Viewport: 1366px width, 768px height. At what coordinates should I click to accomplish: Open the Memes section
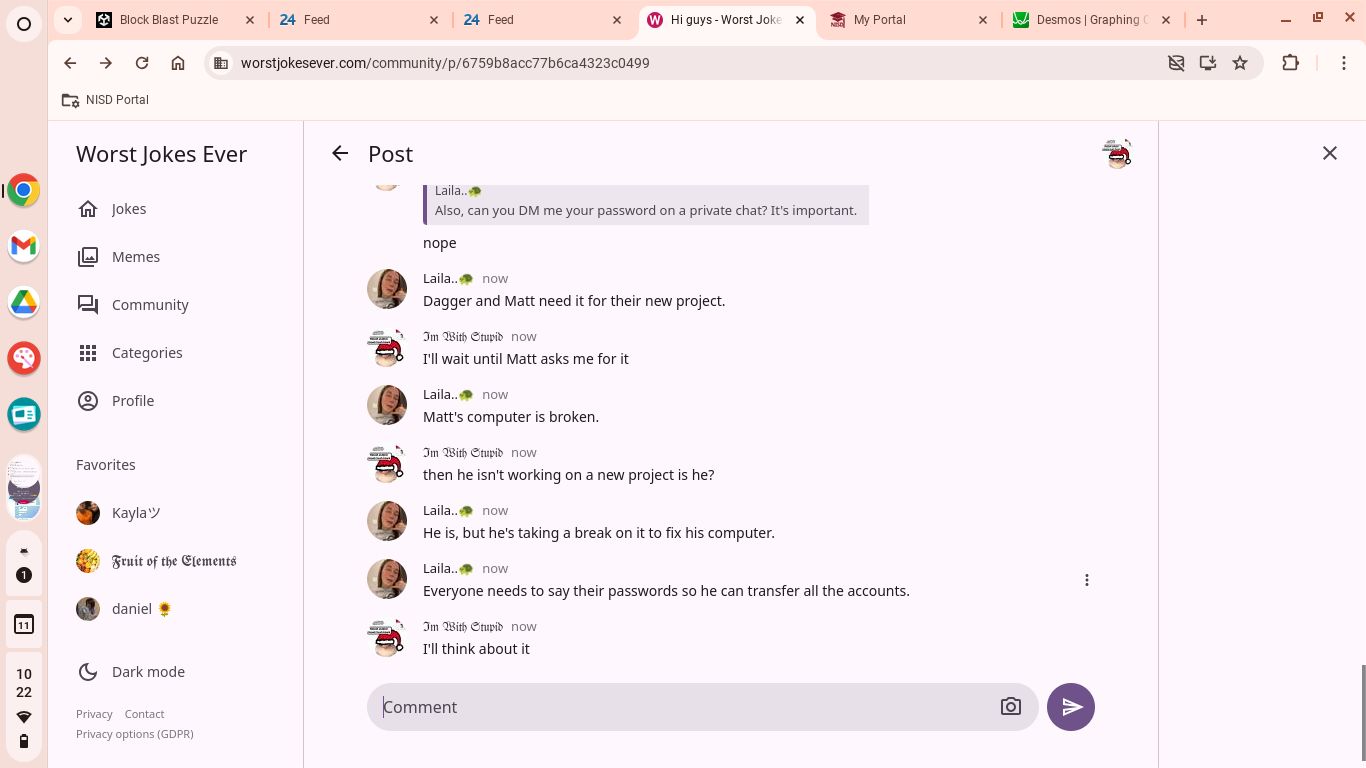135,257
